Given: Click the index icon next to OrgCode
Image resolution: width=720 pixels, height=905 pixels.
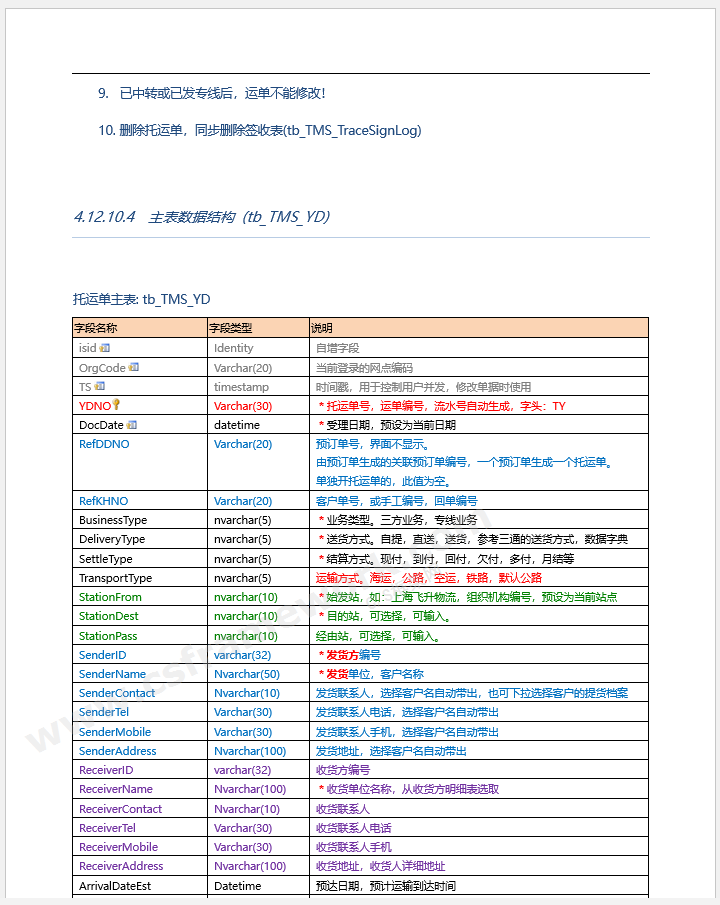Looking at the screenshot, I should coord(134,367).
